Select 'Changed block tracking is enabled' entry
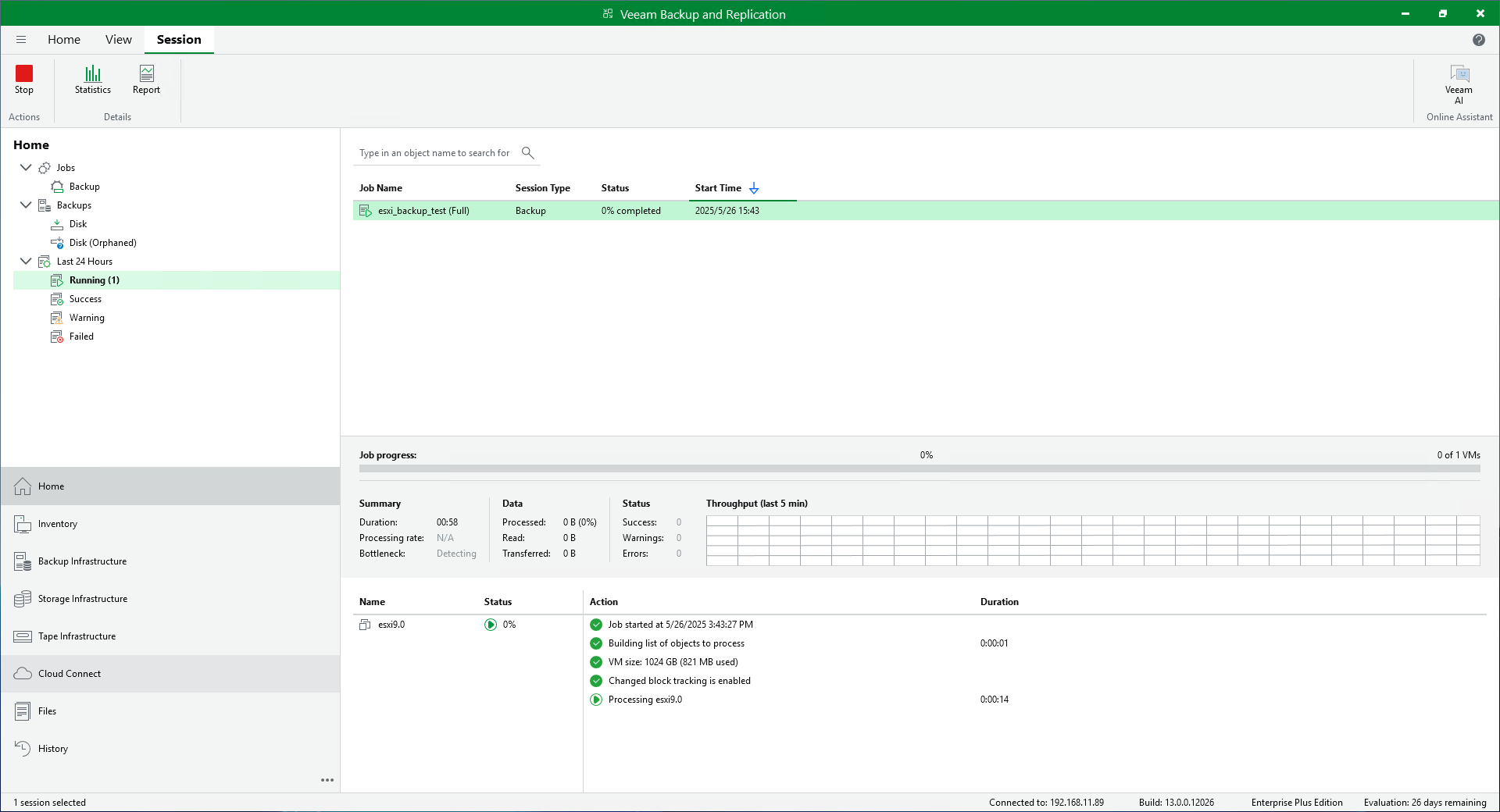1500x812 pixels. pyautogui.click(x=680, y=681)
